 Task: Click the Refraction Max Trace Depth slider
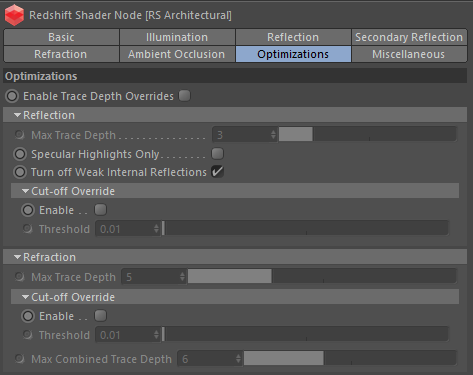click(x=322, y=277)
